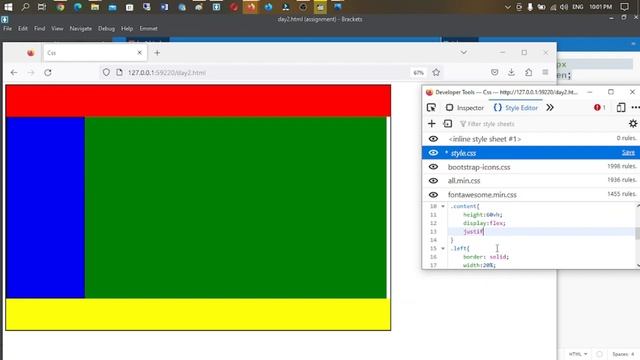The width and height of the screenshot is (640, 360).
Task: Show hidden system tray icons
Action: point(508,7)
